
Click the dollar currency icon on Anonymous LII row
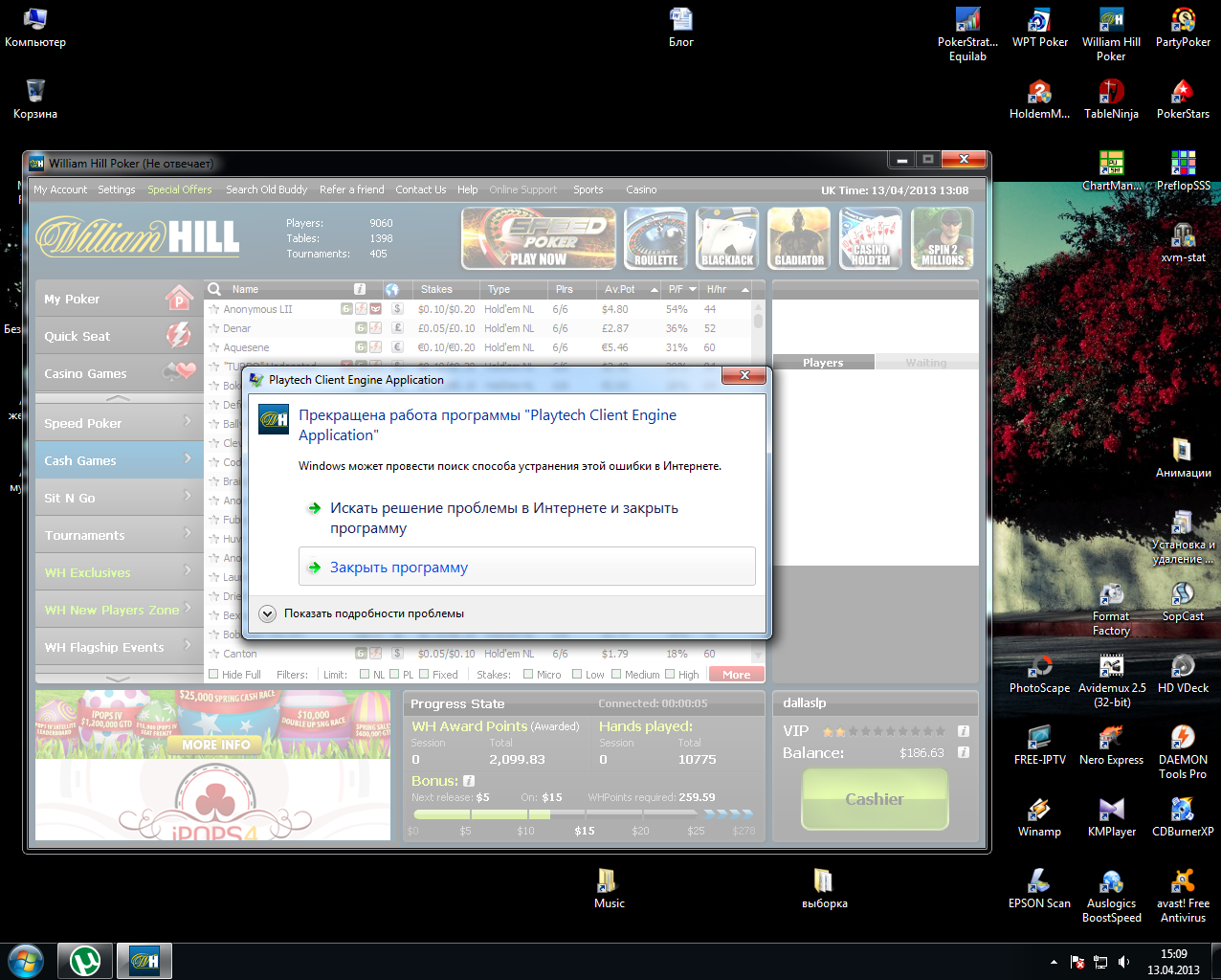(397, 309)
